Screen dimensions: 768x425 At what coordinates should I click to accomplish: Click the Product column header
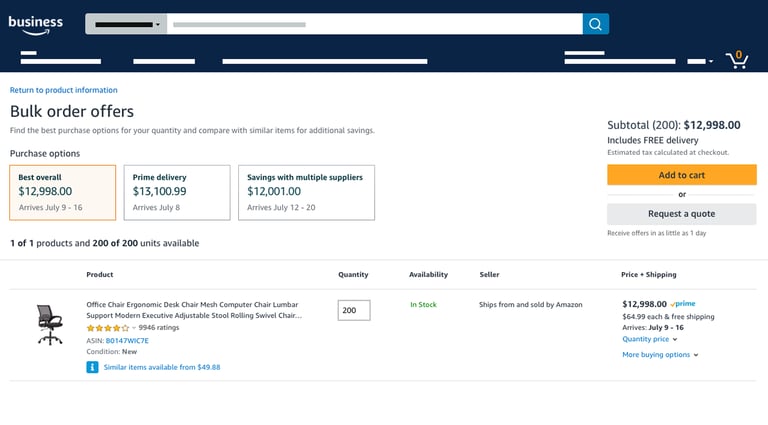point(100,275)
